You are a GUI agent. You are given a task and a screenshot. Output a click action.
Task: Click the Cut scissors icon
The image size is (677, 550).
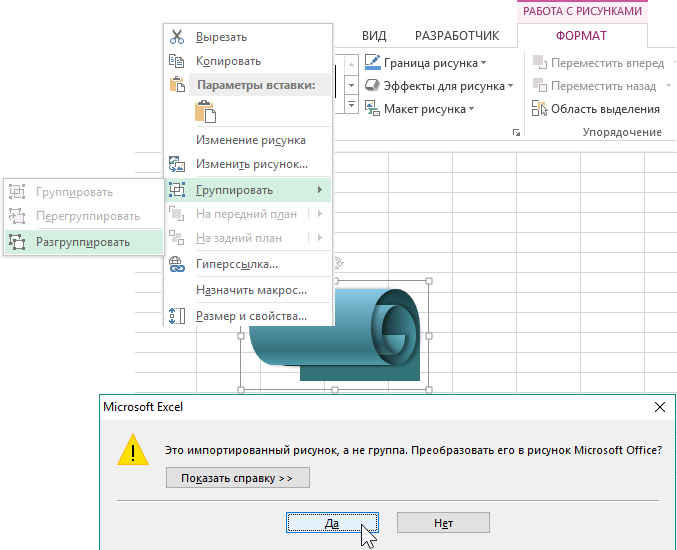tap(177, 37)
